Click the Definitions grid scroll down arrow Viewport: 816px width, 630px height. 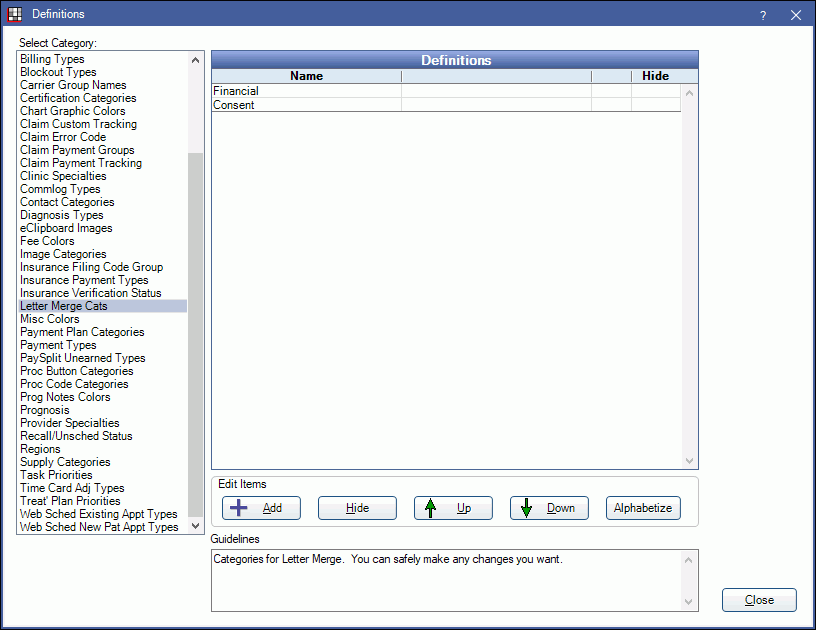(x=690, y=460)
